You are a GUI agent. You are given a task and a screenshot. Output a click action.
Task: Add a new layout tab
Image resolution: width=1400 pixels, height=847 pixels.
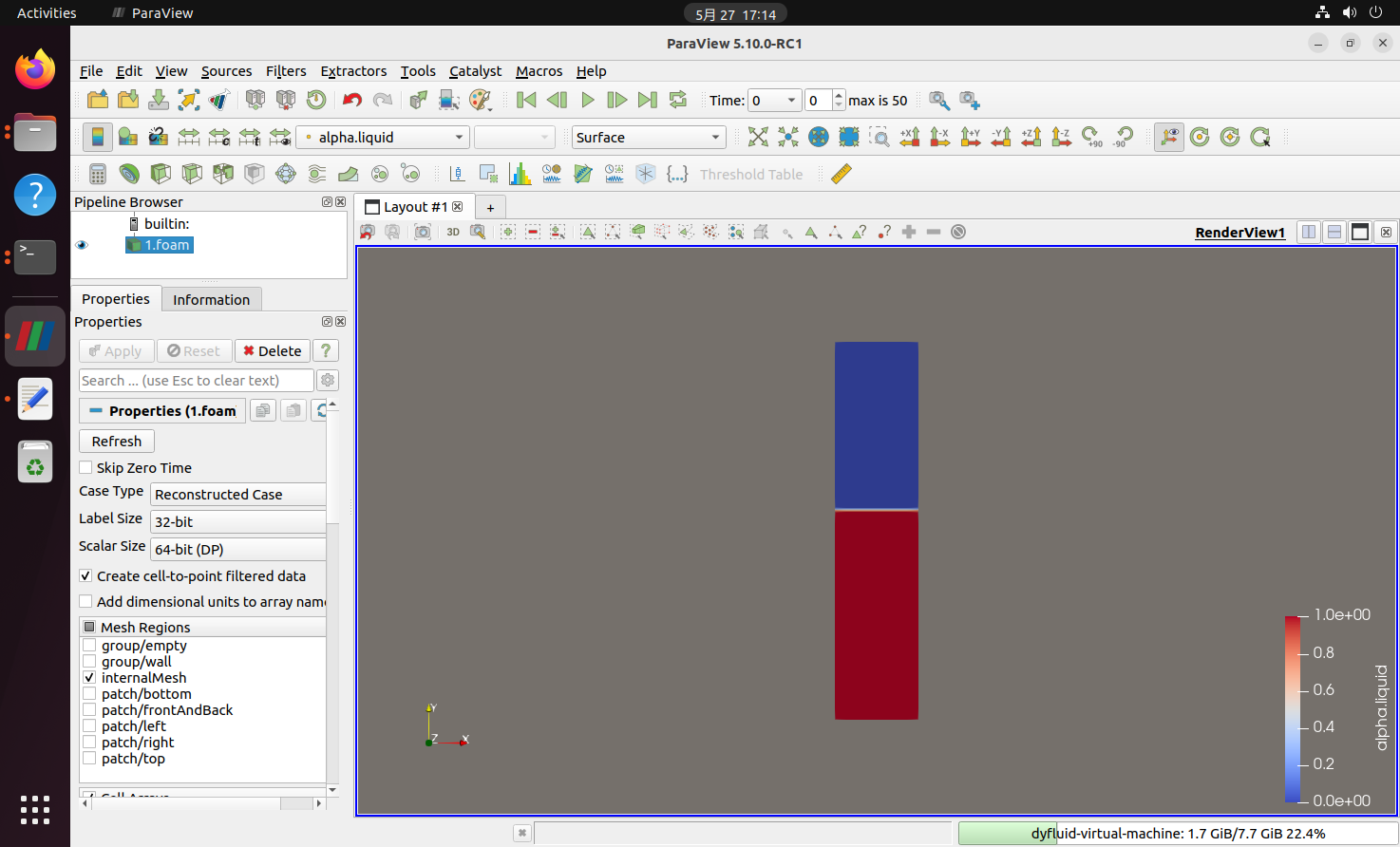point(490,207)
